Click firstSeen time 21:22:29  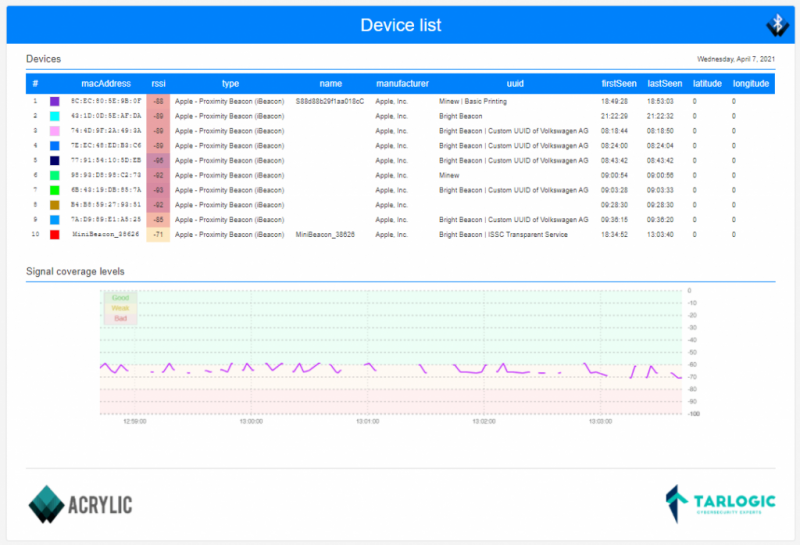614,116
